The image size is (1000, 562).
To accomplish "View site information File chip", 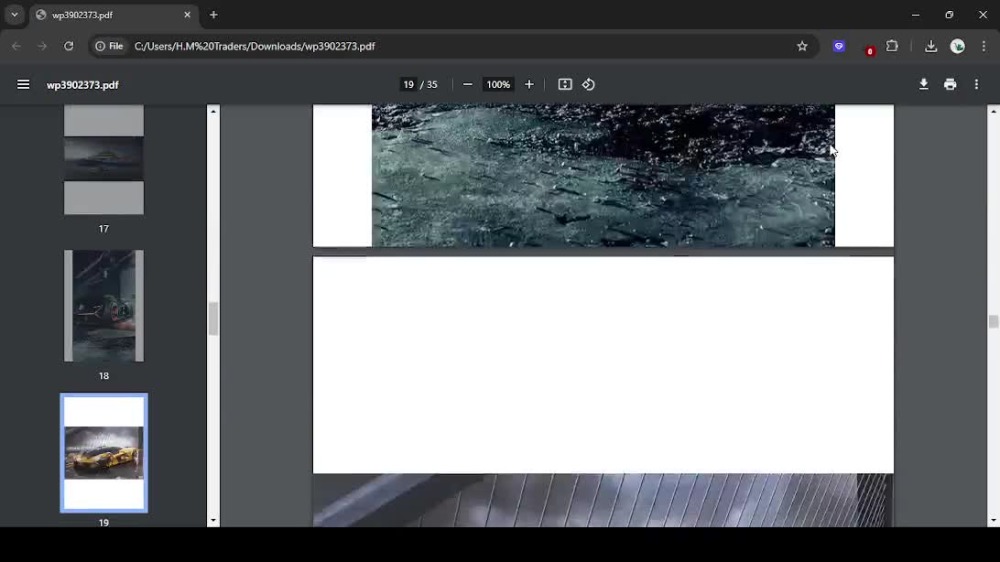I will [x=109, y=46].
